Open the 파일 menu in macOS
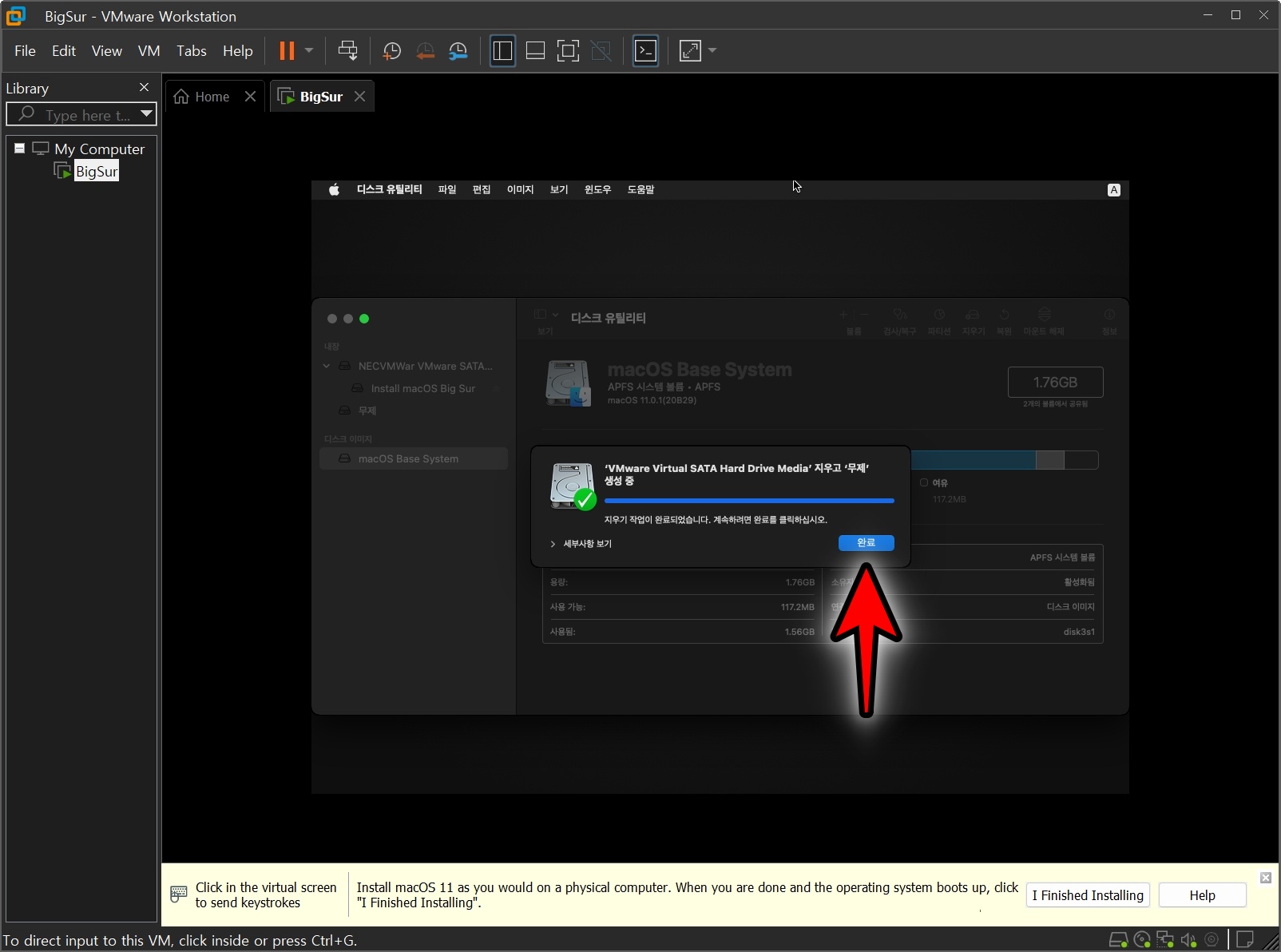The height and width of the screenshot is (952, 1281). (447, 190)
